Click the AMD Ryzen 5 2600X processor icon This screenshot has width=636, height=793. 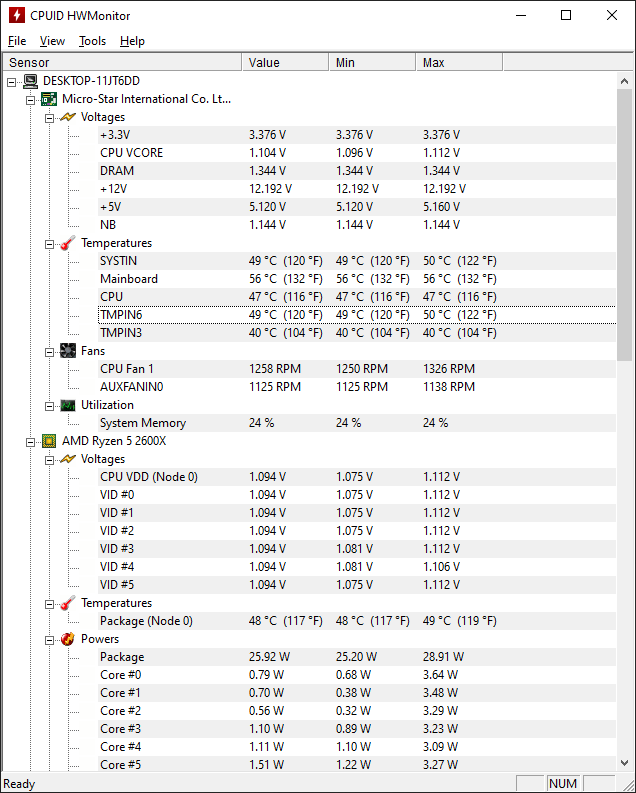[x=49, y=441]
